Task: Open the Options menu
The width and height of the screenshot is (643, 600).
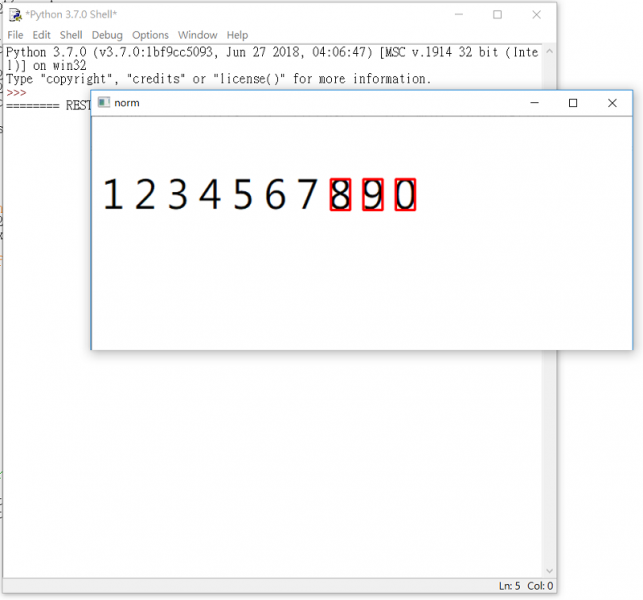Action: [150, 35]
